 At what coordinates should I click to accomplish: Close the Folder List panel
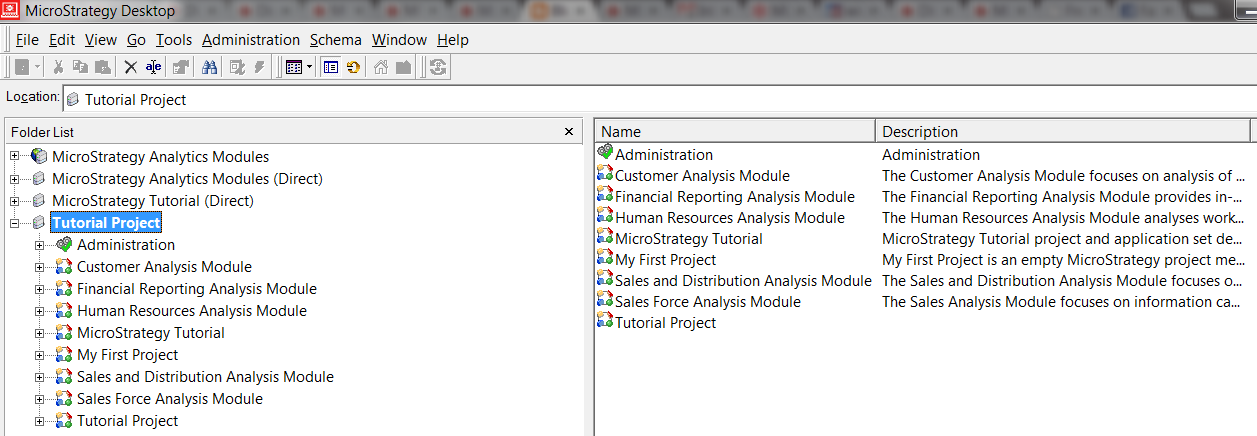[x=569, y=132]
